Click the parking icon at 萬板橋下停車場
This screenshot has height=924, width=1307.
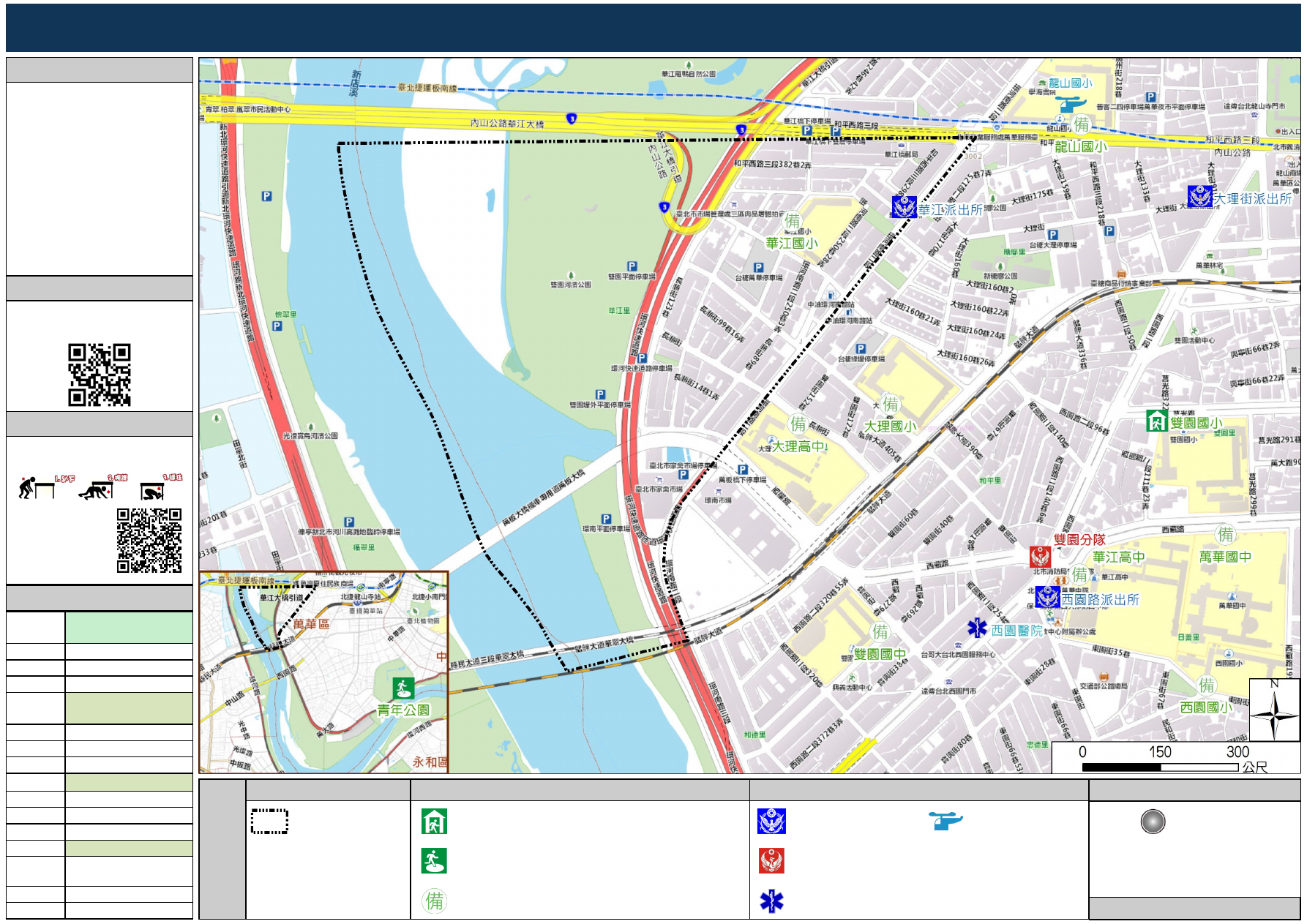click(742, 470)
